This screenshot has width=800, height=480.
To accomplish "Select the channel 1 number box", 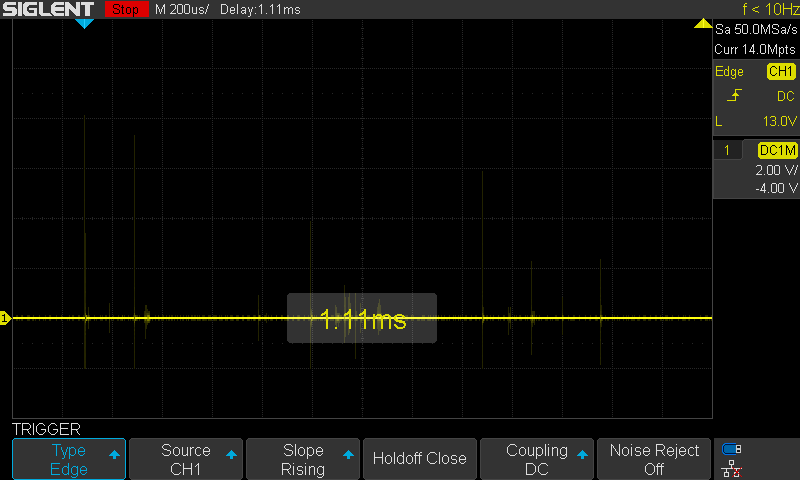I will (x=727, y=150).
